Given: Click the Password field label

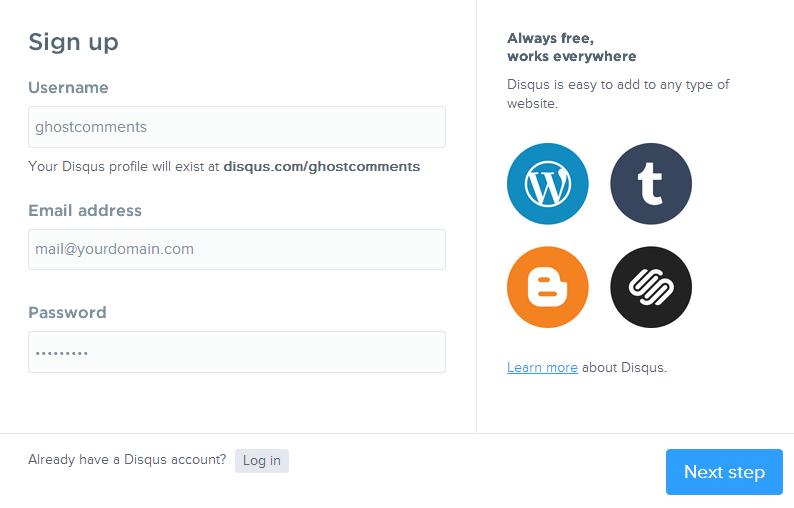Looking at the screenshot, I should pos(67,312).
